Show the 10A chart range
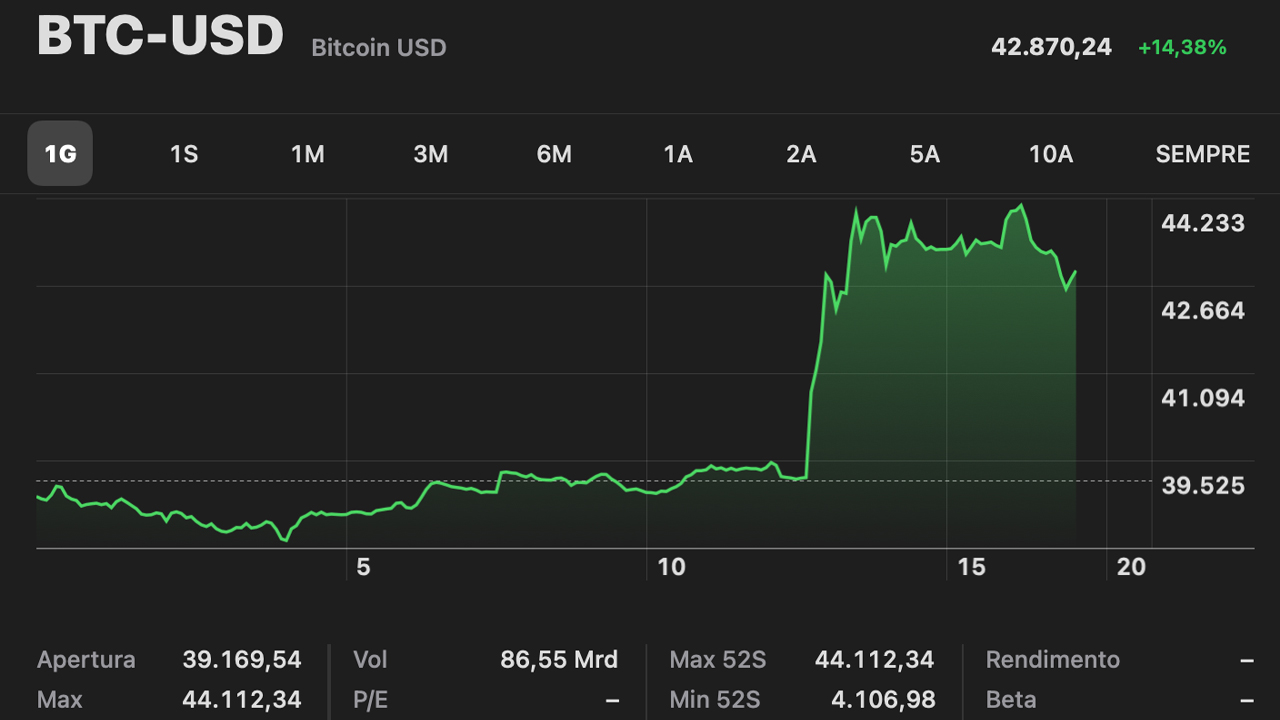Screen dimensions: 1280x720 coord(1051,154)
